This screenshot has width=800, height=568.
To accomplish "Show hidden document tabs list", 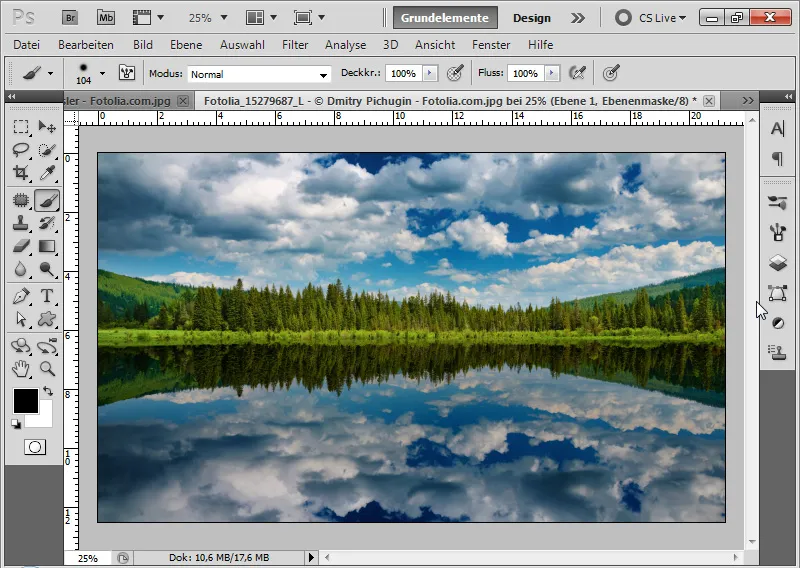I will coord(747,101).
